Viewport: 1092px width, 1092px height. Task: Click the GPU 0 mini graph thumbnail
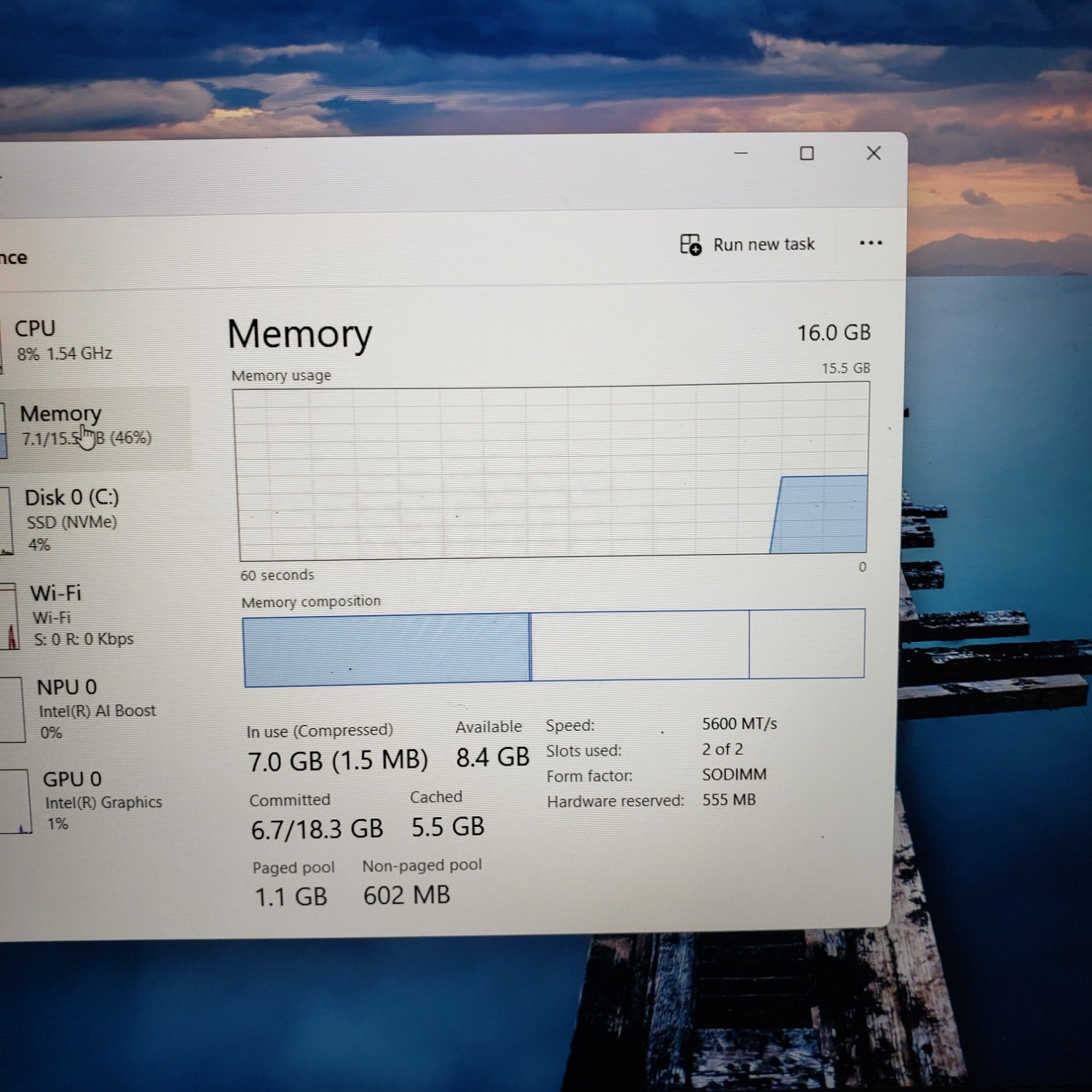[x=16, y=802]
